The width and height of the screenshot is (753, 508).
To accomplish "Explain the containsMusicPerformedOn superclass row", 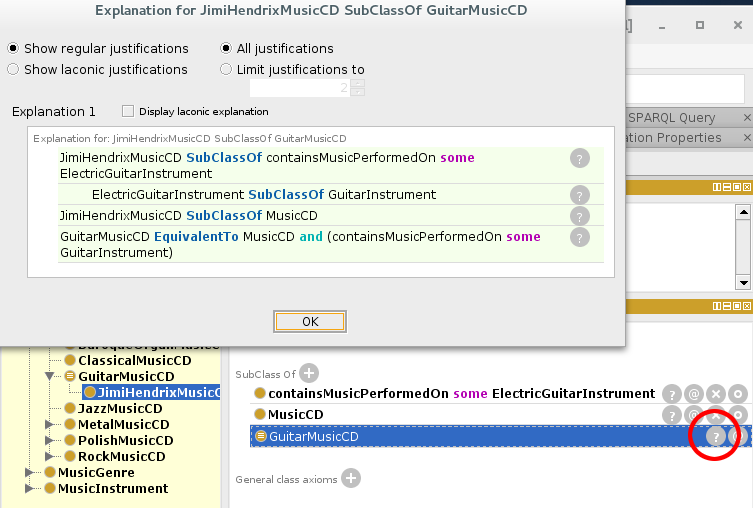I will click(x=672, y=394).
